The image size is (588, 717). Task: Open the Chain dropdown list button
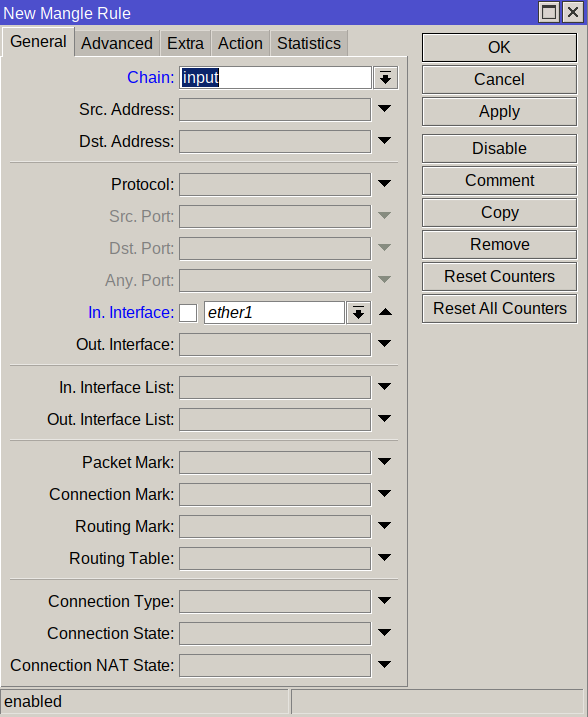click(385, 78)
